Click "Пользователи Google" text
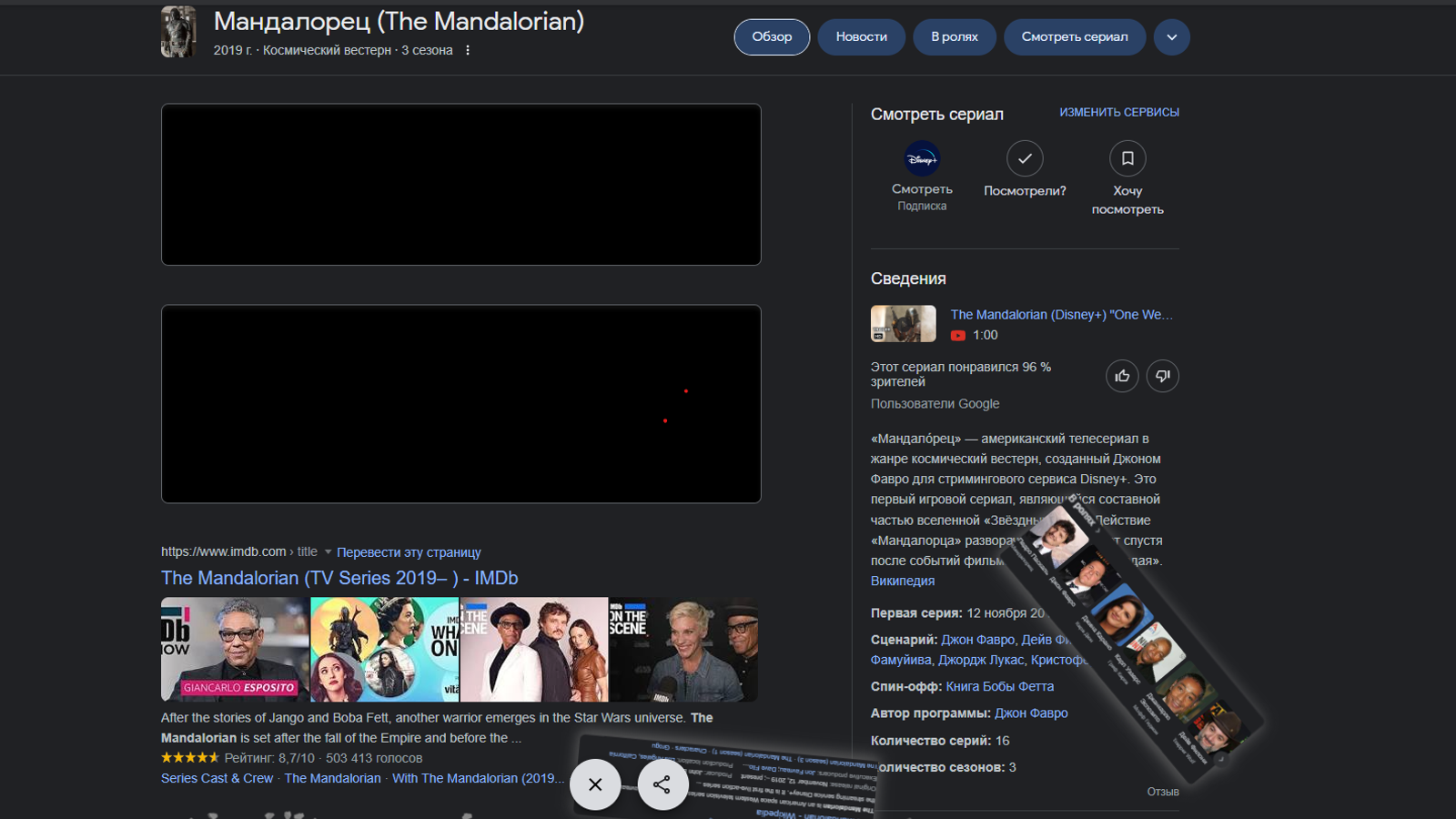This screenshot has height=819, width=1456. [x=935, y=404]
